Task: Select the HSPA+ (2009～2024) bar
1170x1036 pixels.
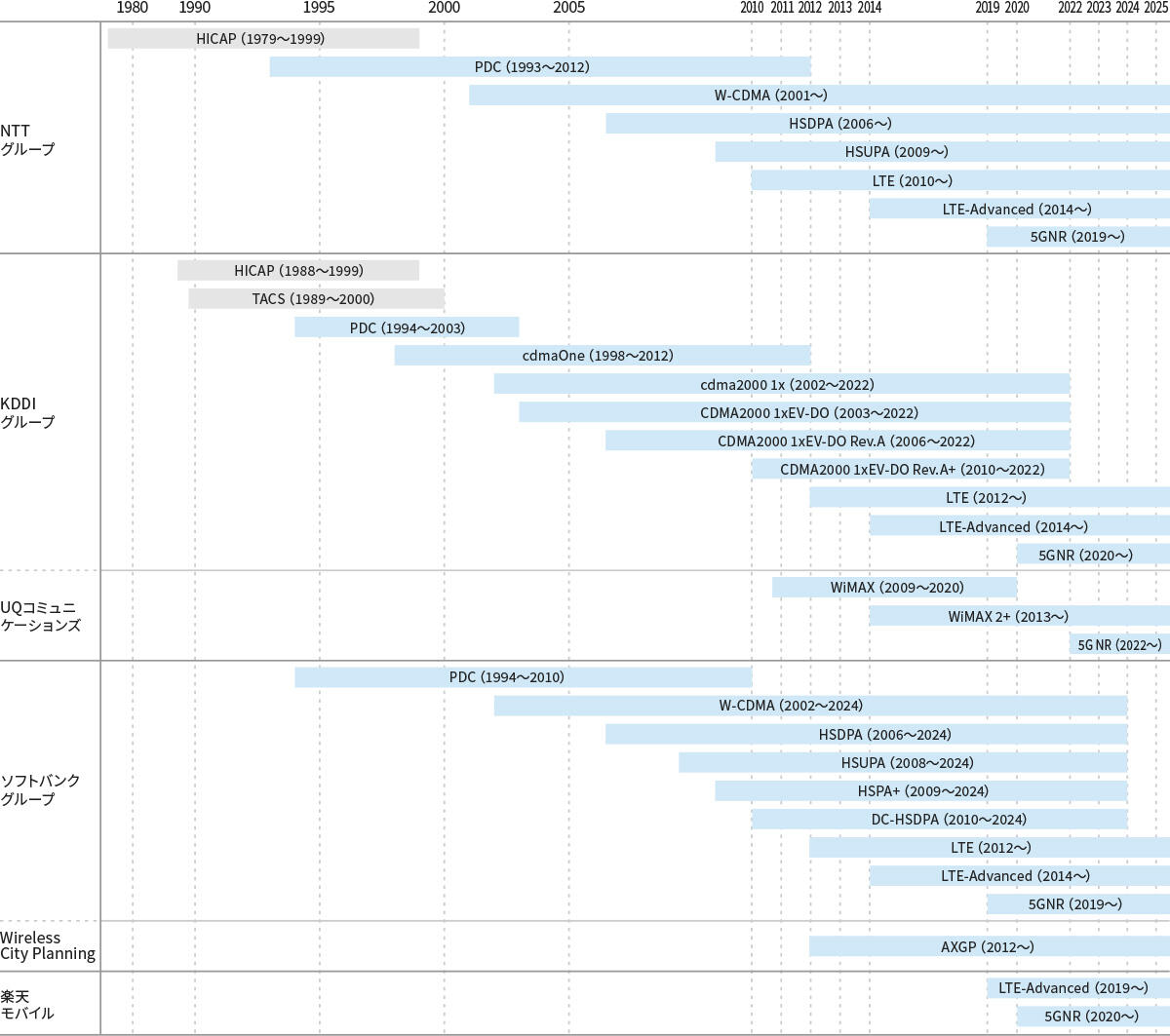Action: (921, 791)
